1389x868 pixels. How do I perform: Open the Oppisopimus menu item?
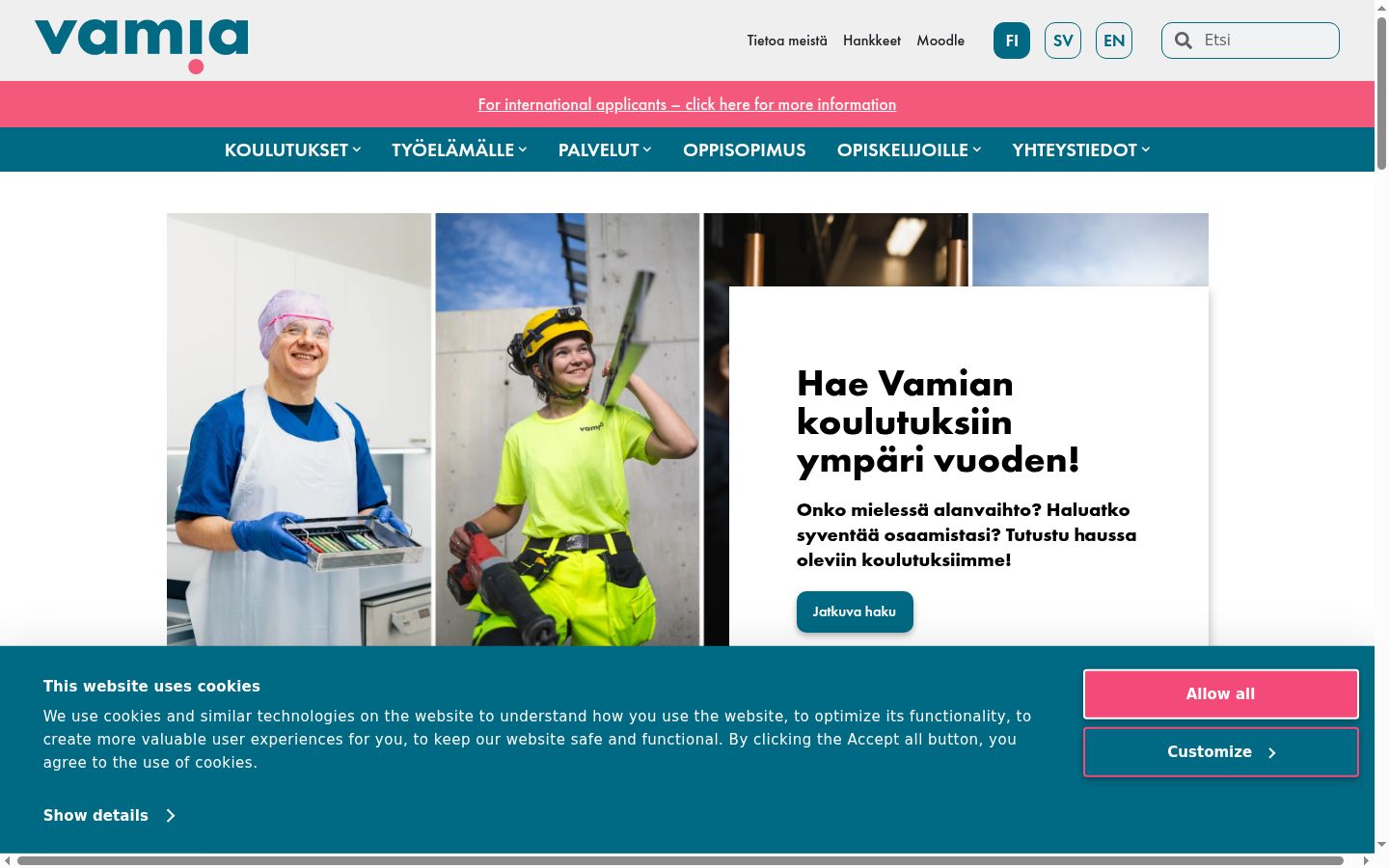(745, 149)
